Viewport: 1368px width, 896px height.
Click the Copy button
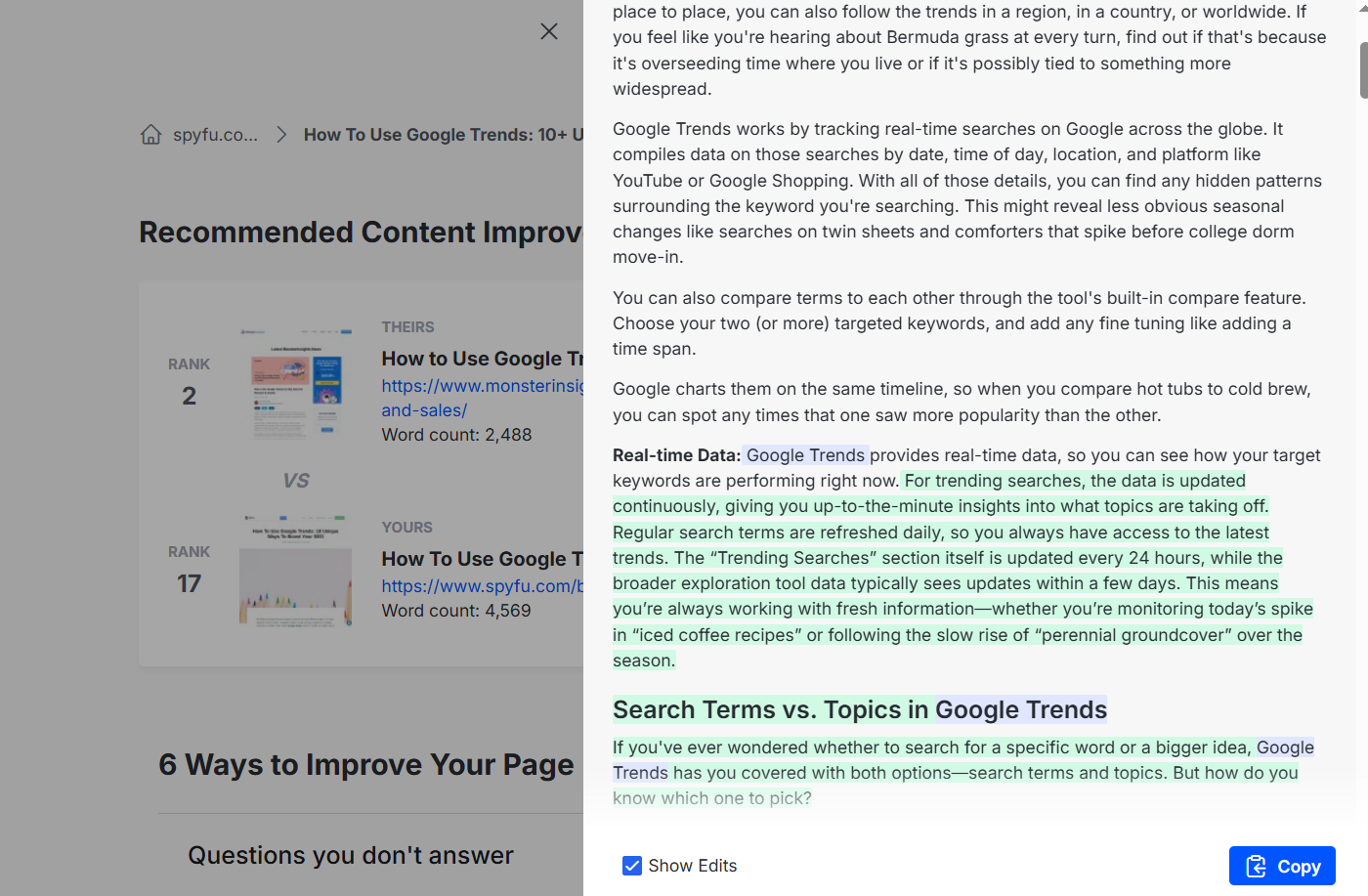(x=1282, y=866)
